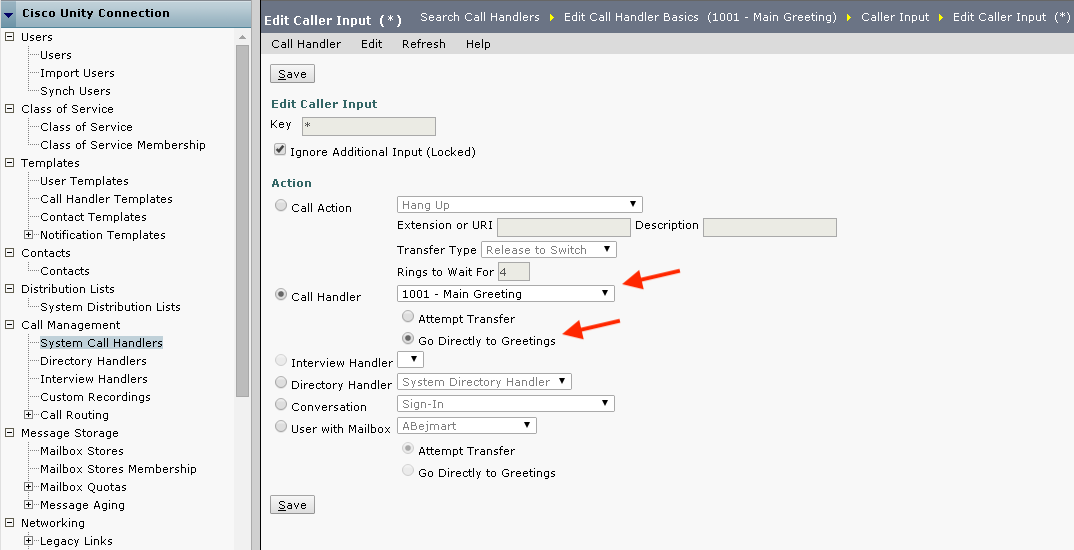The height and width of the screenshot is (550, 1074).
Task: Open the Edit menu
Action: click(x=372, y=44)
